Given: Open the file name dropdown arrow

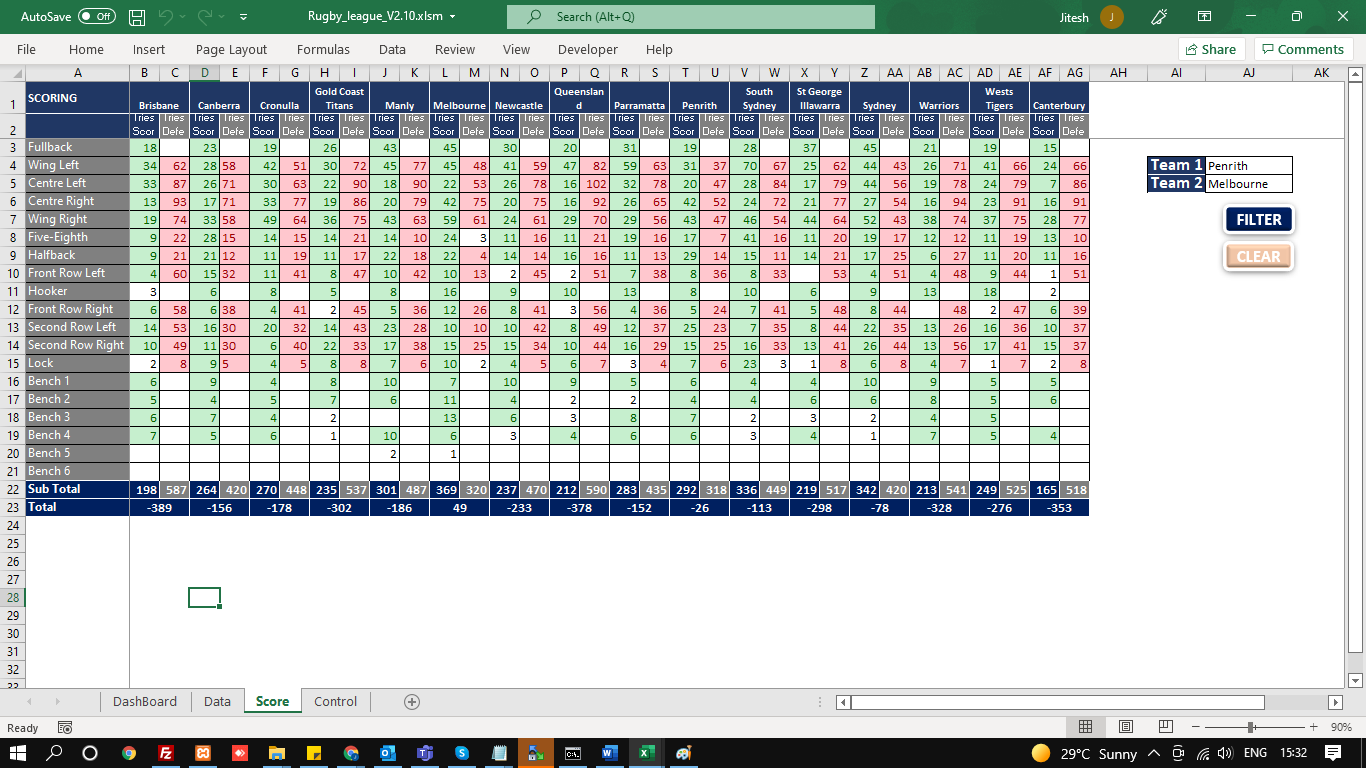Looking at the screenshot, I should point(453,17).
